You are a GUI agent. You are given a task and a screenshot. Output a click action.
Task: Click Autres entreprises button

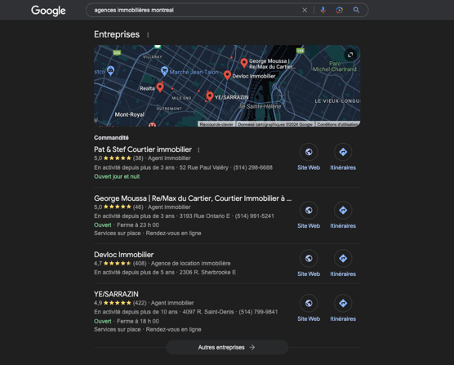tap(227, 347)
